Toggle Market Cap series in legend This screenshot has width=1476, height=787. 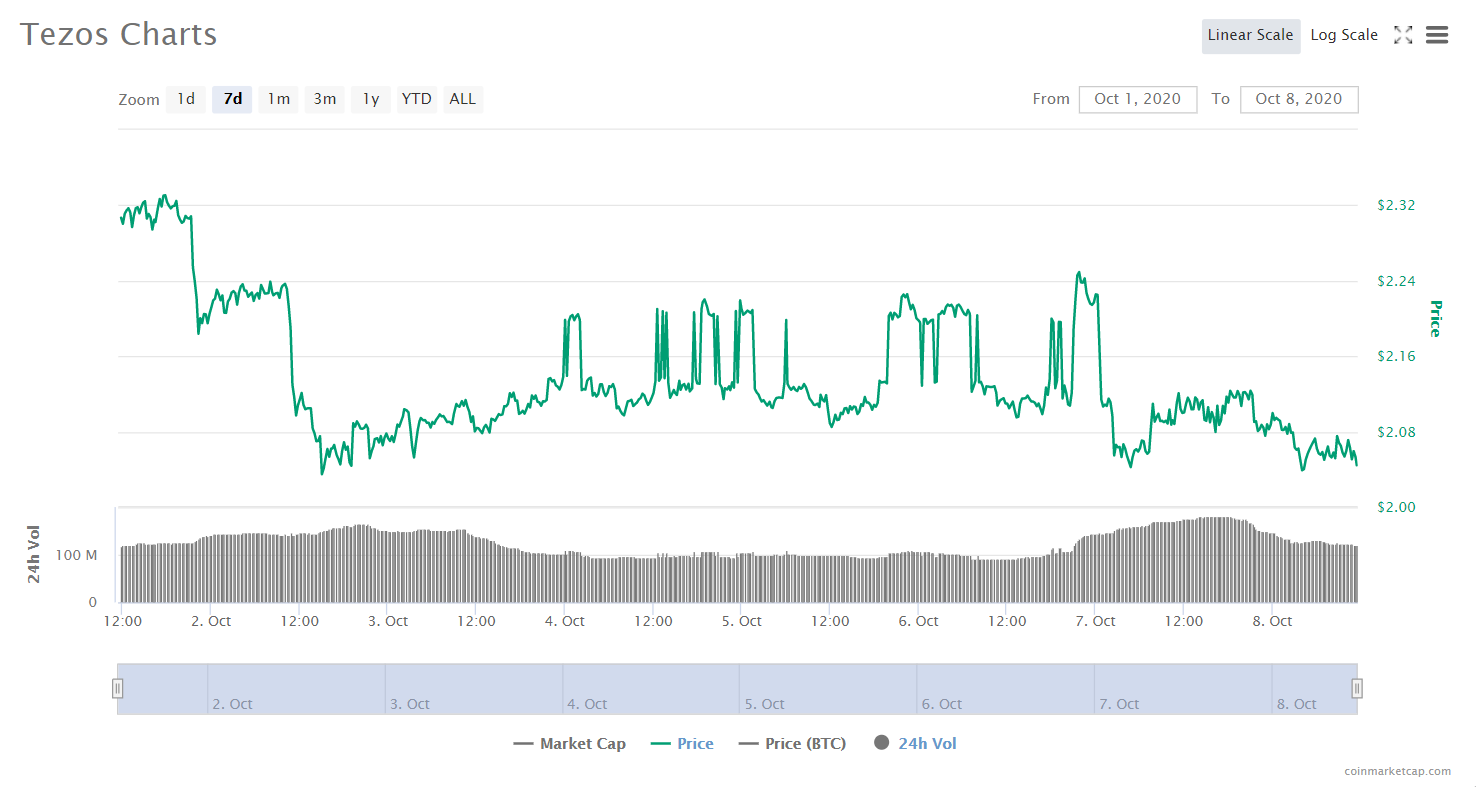tap(569, 744)
